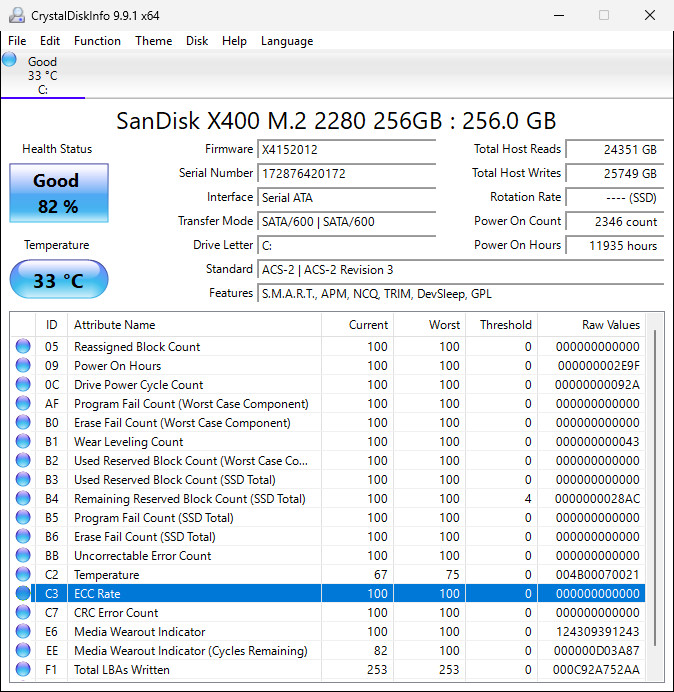Click status orb for B5 Program Fail Count
The height and width of the screenshot is (692, 674).
point(23,517)
